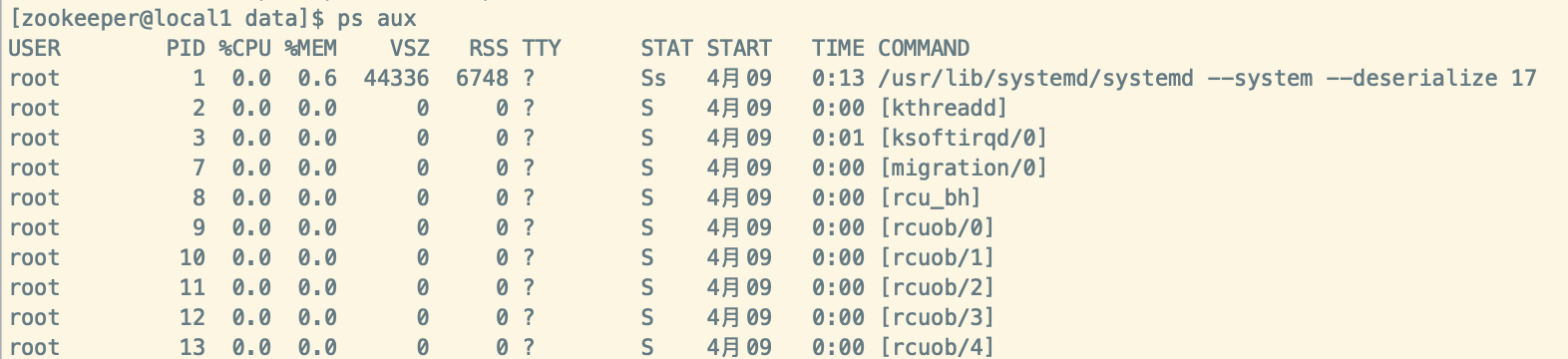Click the PID column header
Viewport: 1568px width, 359px height.
(x=186, y=48)
